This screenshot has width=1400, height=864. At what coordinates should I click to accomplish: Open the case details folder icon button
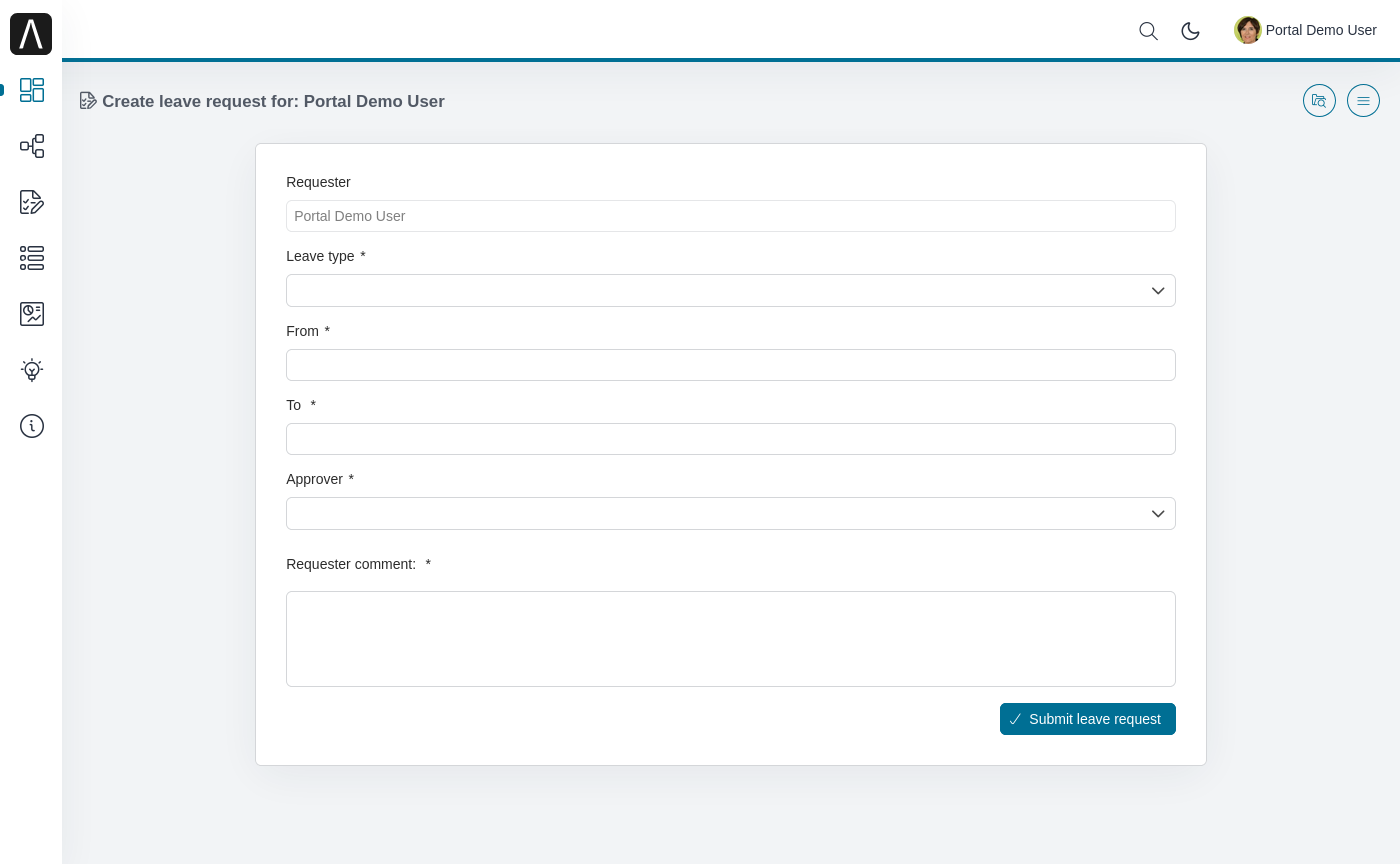pos(1319,101)
